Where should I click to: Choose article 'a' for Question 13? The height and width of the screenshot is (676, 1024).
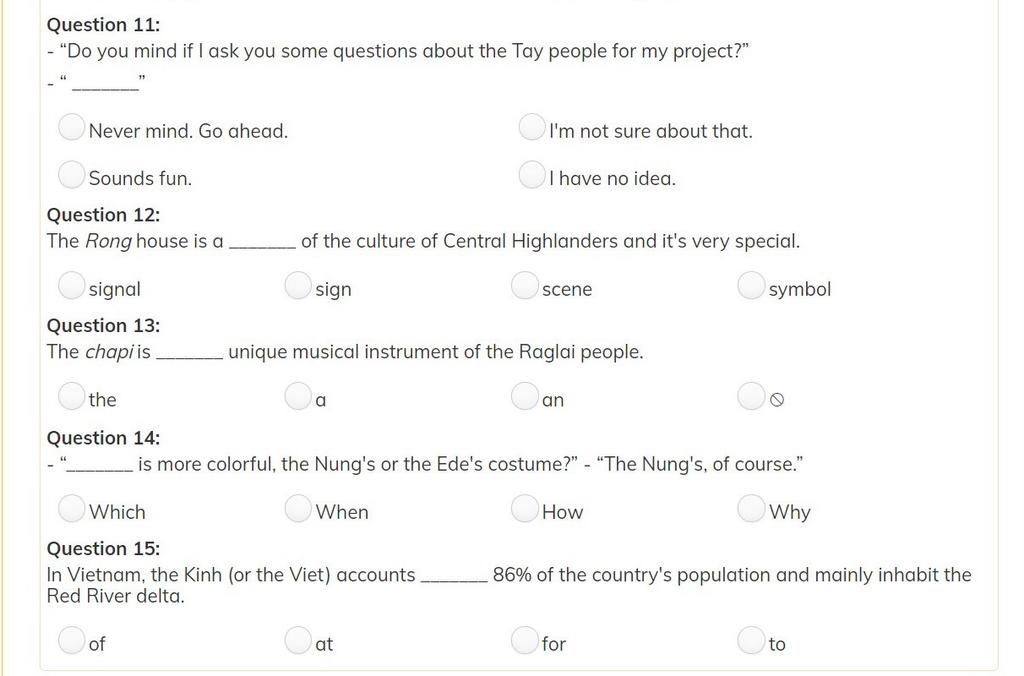point(298,396)
